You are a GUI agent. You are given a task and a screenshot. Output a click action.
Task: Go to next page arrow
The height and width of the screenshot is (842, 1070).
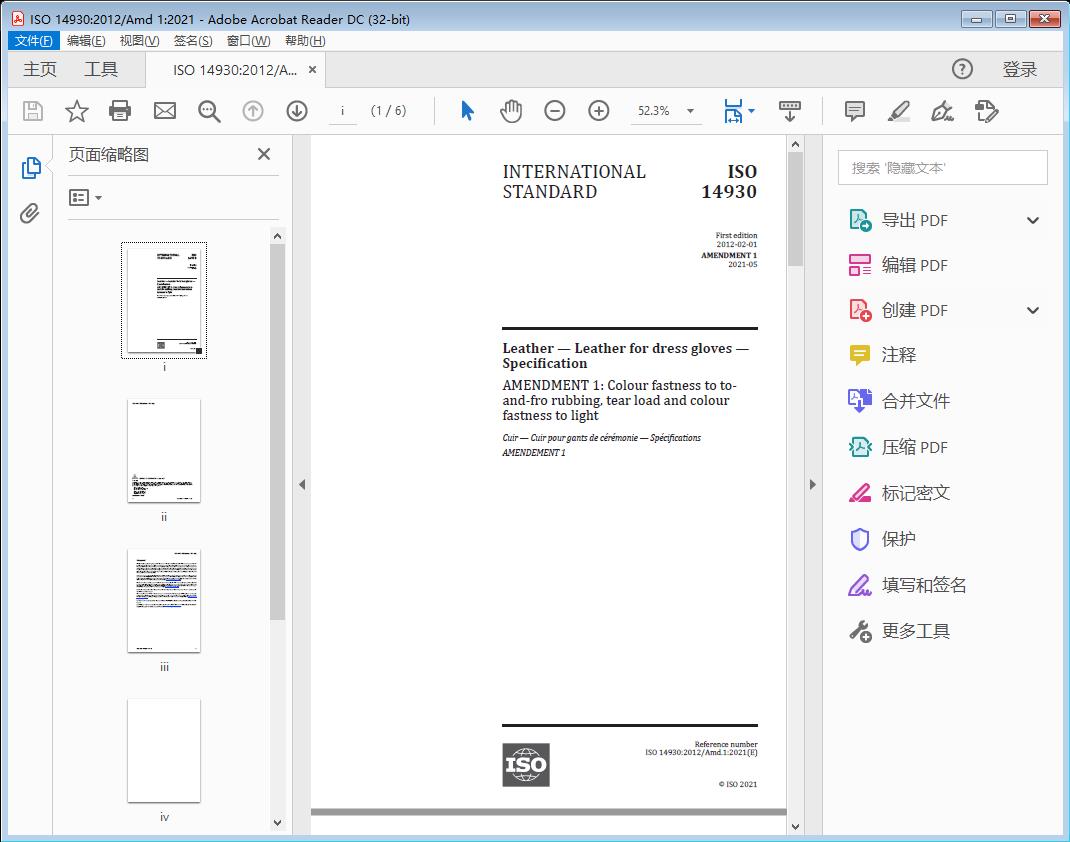(x=297, y=111)
